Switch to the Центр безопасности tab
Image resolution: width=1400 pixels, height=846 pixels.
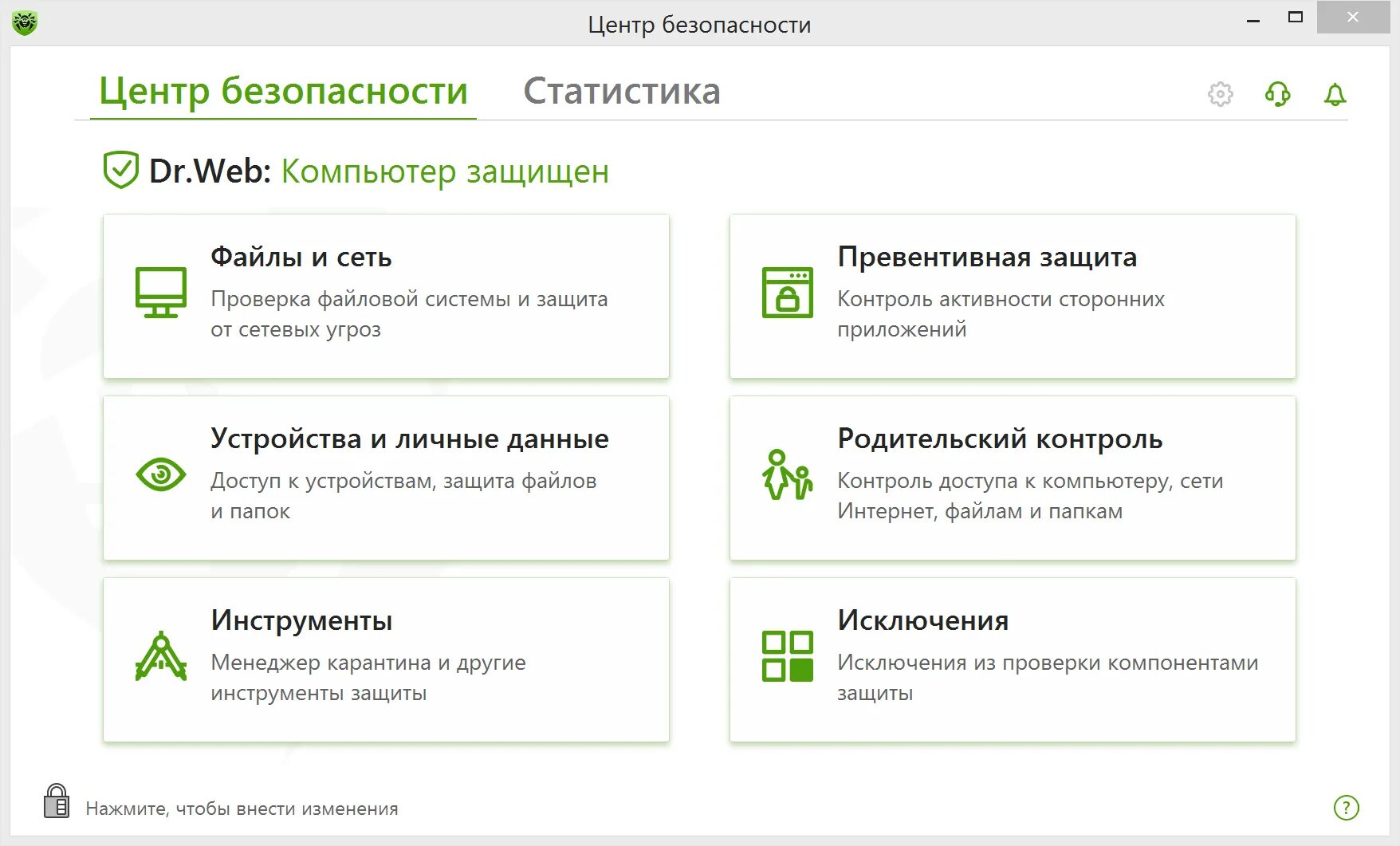pyautogui.click(x=283, y=91)
